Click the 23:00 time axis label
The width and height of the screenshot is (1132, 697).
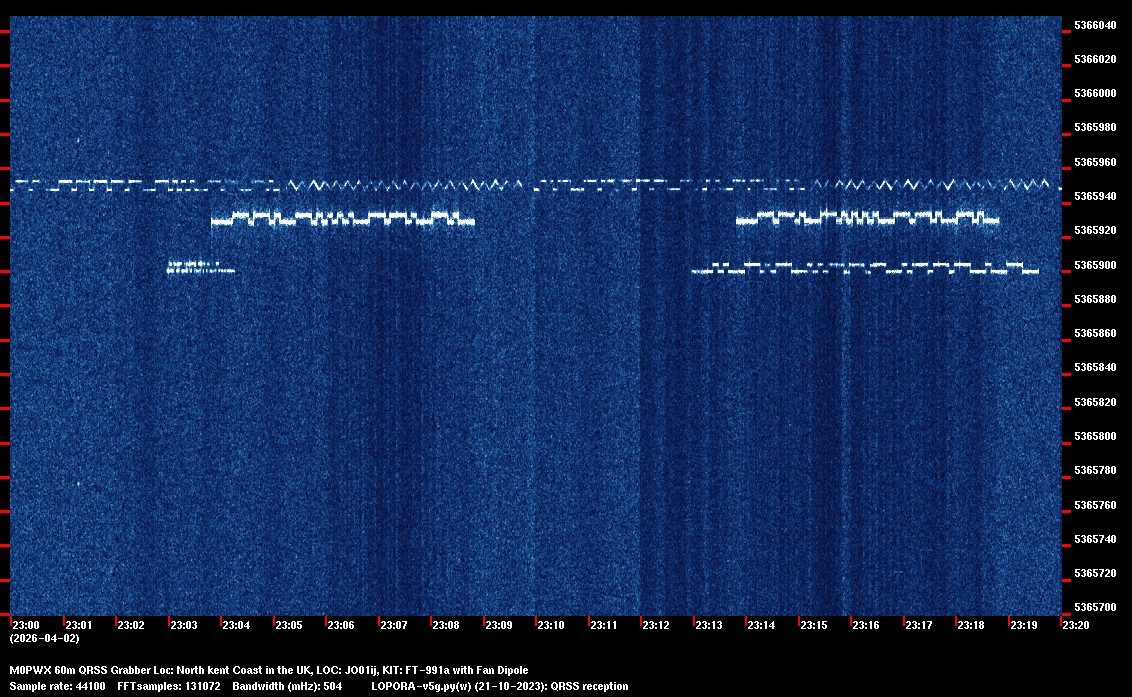click(x=25, y=625)
